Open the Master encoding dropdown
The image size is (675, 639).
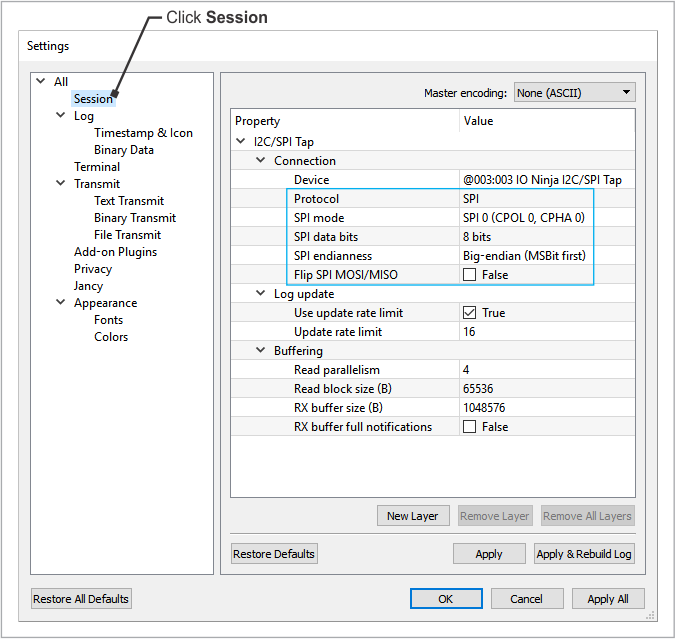574,93
